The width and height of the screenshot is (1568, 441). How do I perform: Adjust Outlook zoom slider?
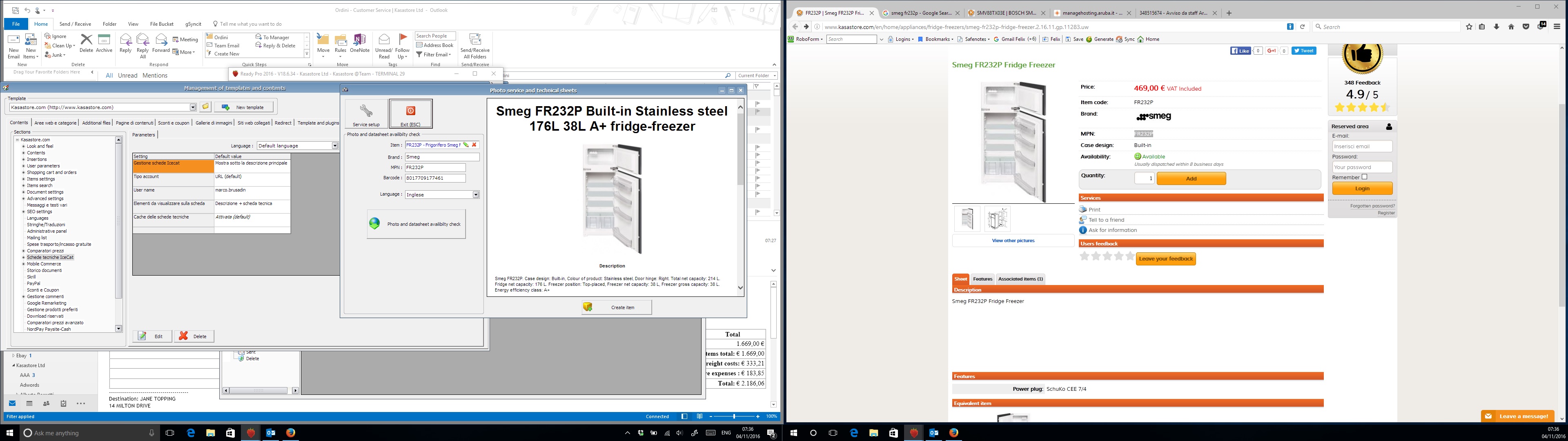coord(734,416)
